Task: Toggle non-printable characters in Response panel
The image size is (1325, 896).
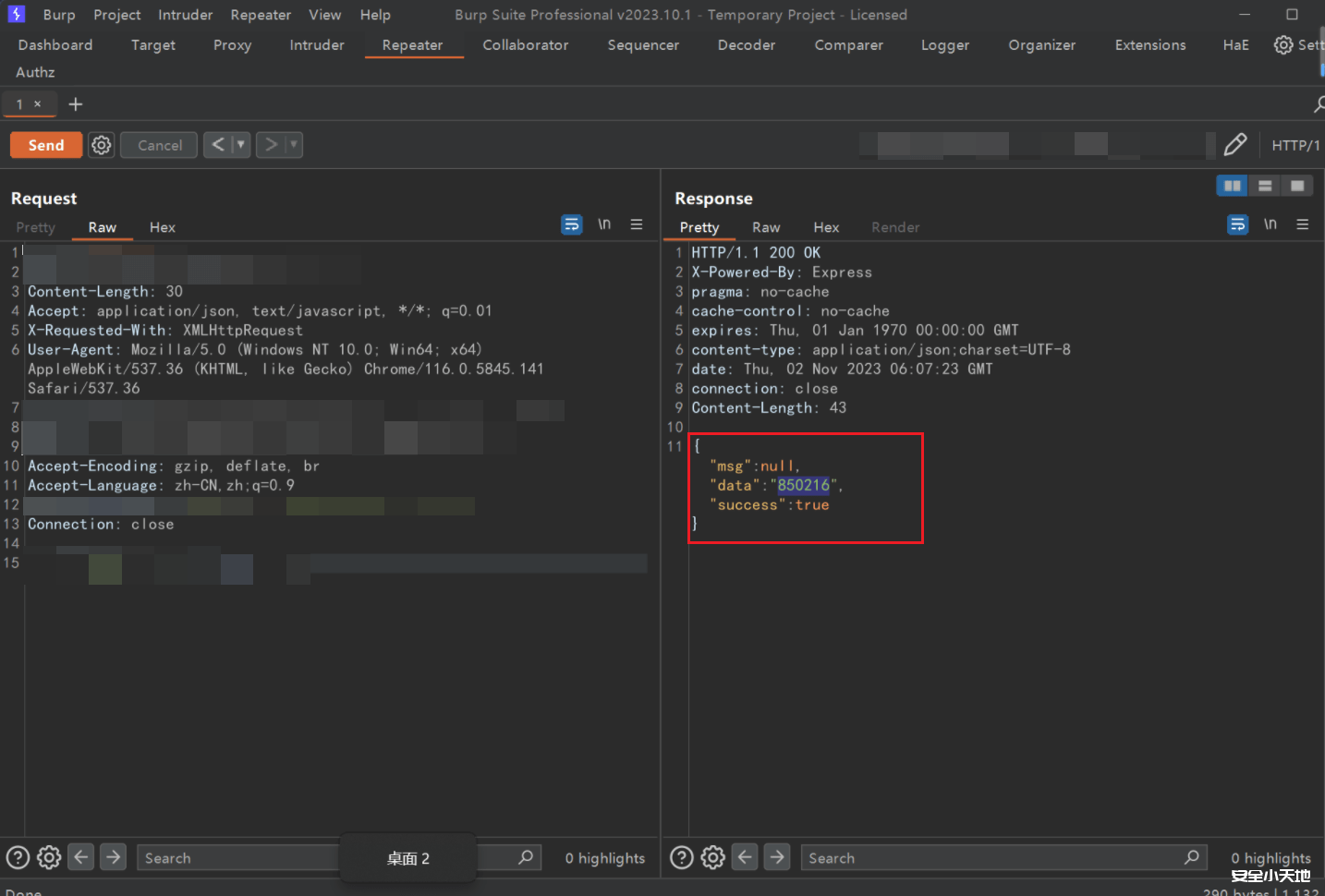Action: (x=1270, y=224)
